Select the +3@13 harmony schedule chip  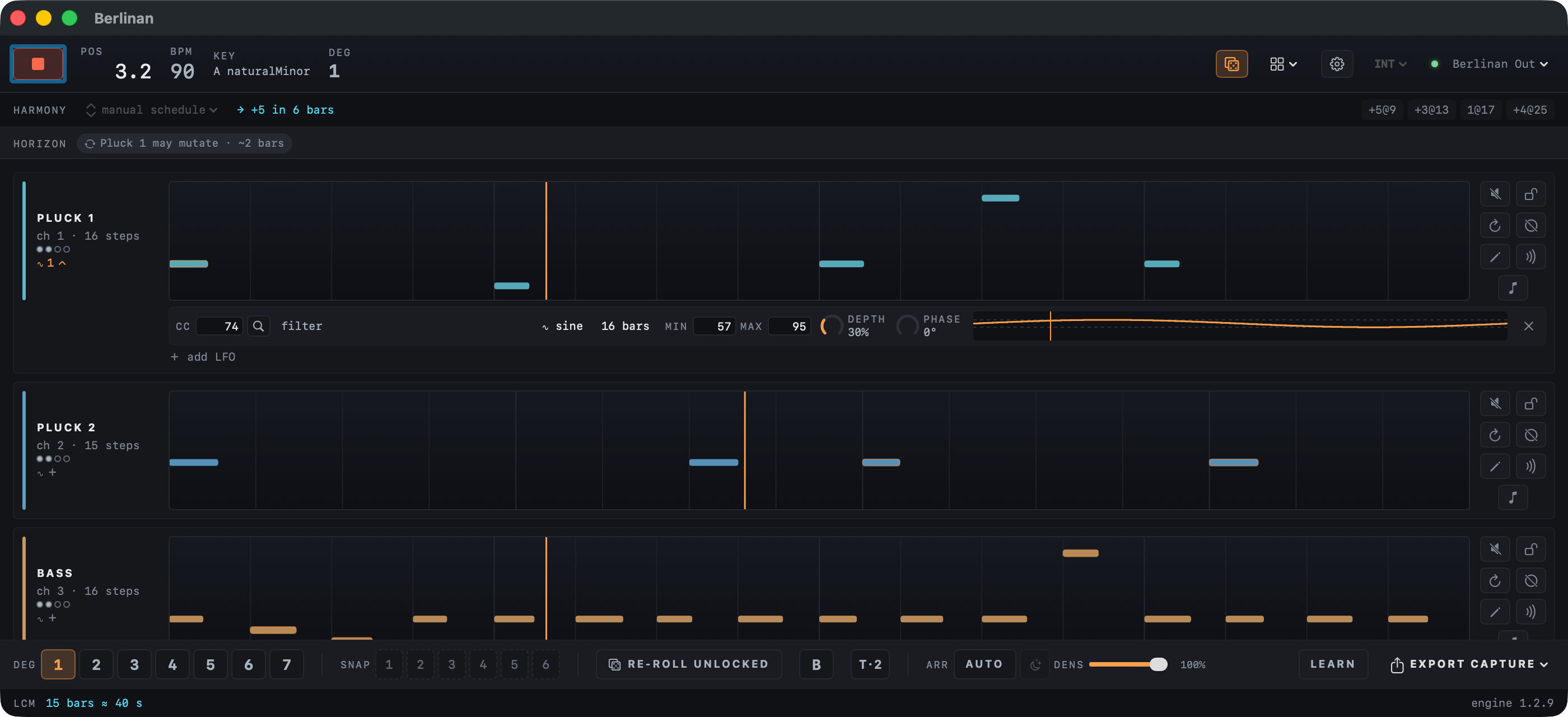[1431, 110]
